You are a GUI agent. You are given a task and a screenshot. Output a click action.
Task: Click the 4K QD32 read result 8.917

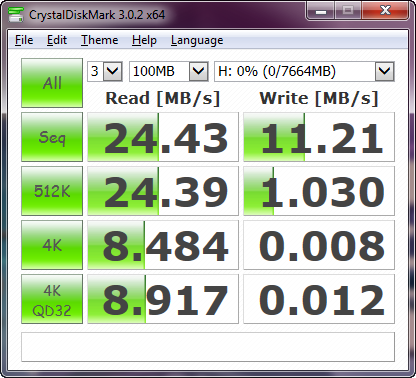[x=163, y=299]
